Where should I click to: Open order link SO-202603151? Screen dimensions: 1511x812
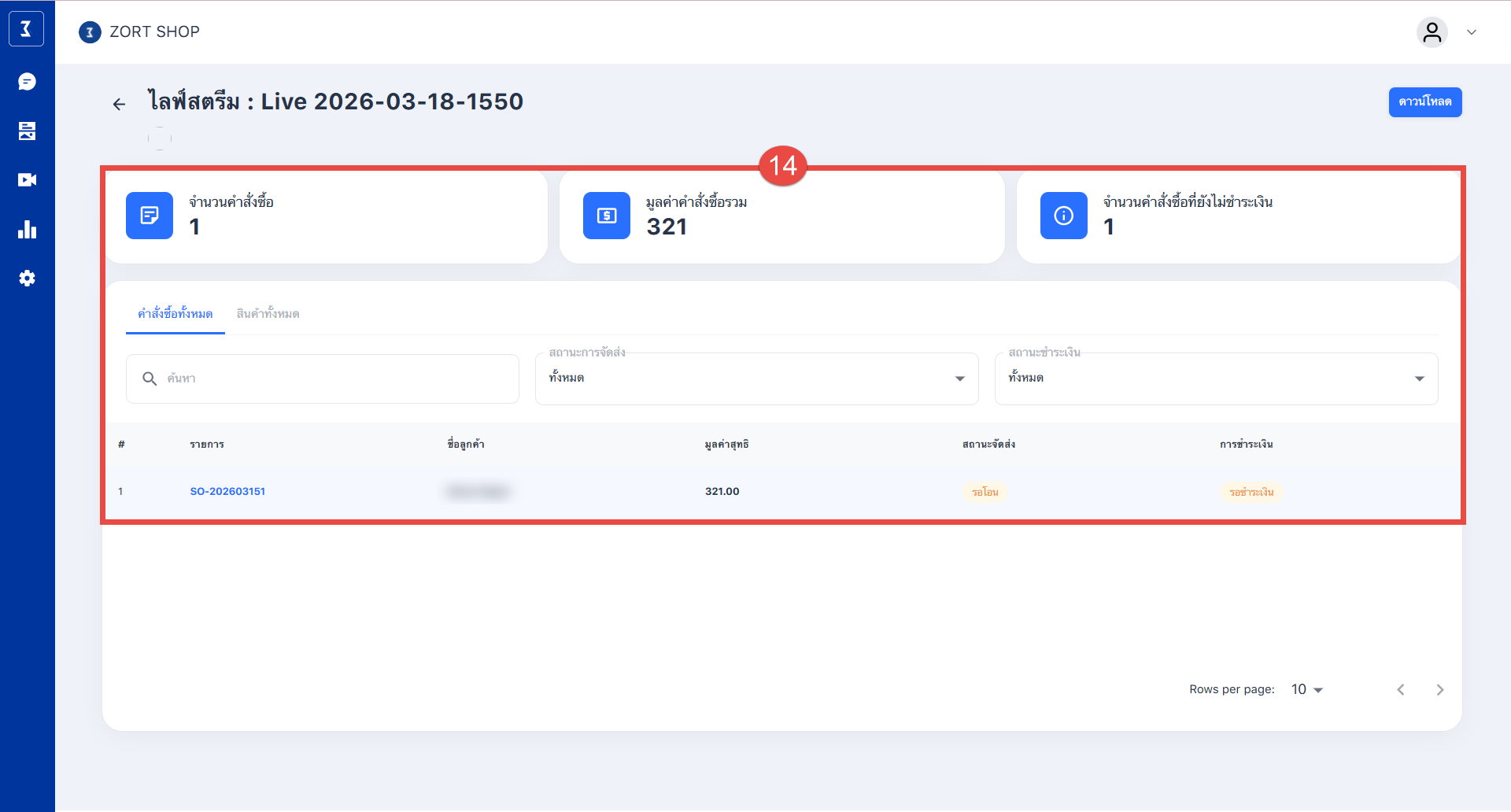click(x=227, y=492)
